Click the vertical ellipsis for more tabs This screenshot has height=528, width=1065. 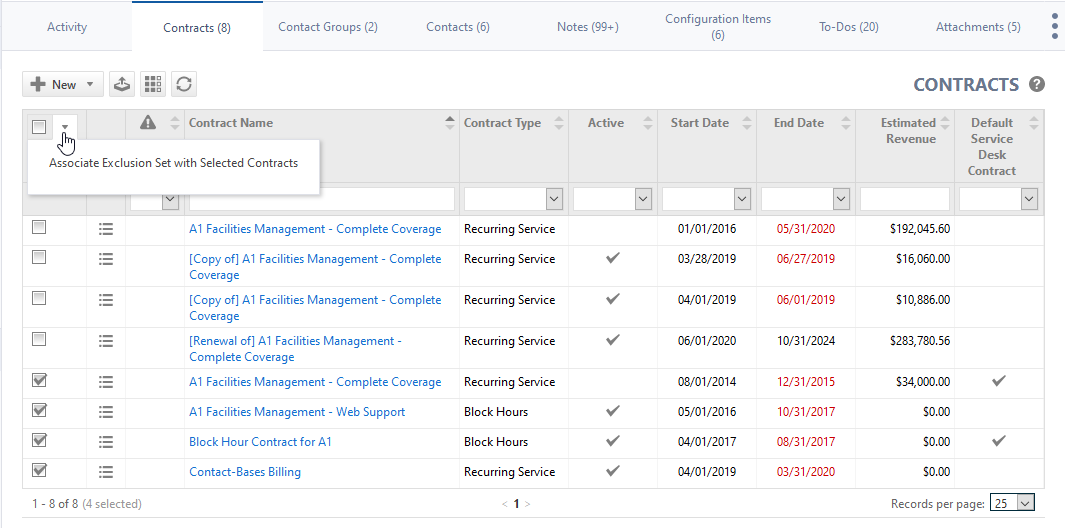tap(1054, 27)
